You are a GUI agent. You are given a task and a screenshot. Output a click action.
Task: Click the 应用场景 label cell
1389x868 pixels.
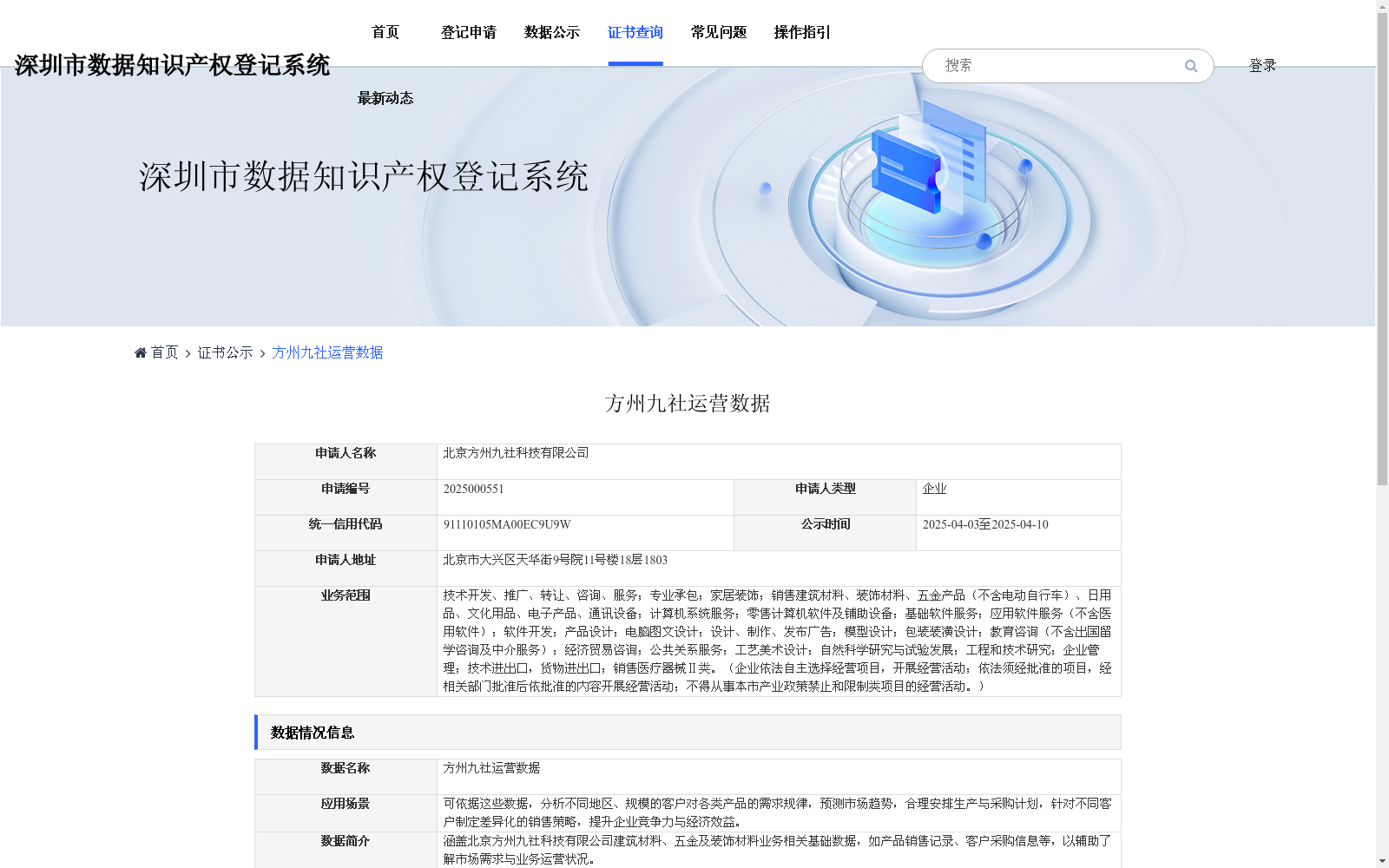pyautogui.click(x=346, y=813)
